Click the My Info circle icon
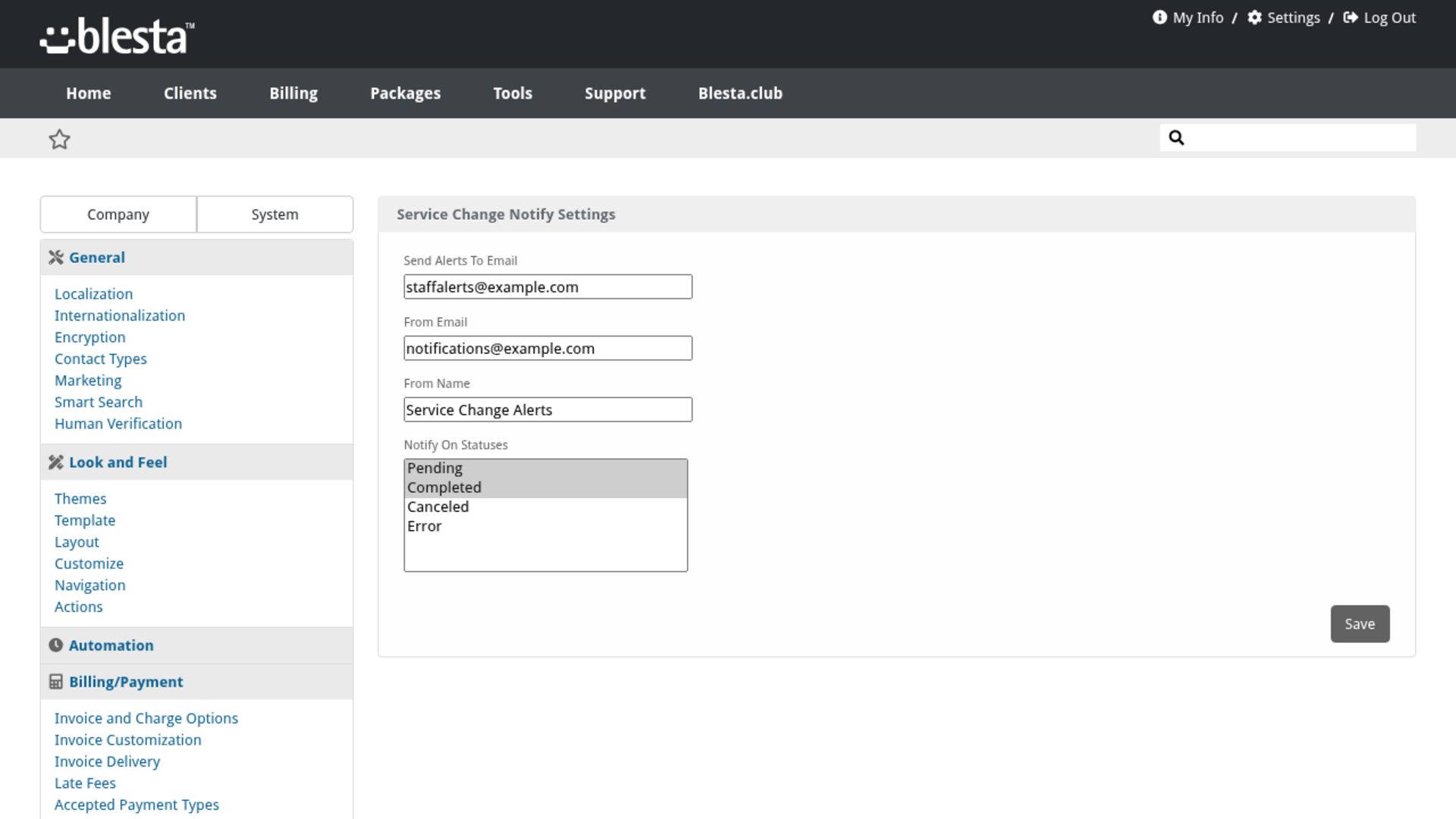Image resolution: width=1456 pixels, height=819 pixels. pyautogui.click(x=1159, y=17)
